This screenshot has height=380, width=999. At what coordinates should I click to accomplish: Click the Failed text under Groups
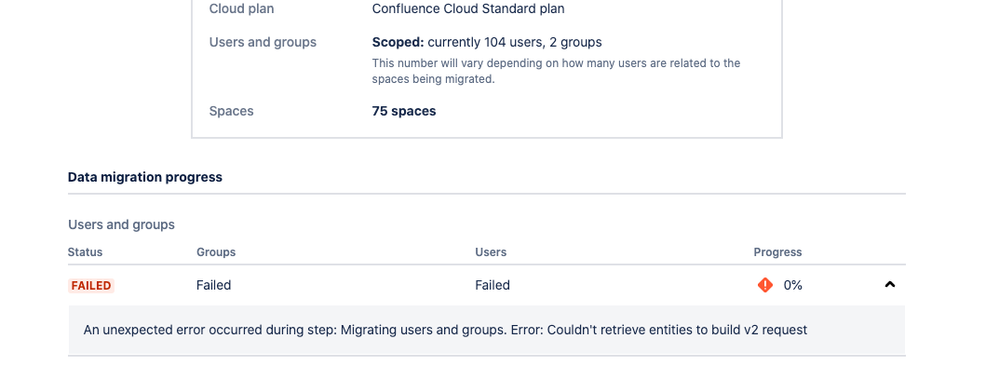[x=213, y=286]
